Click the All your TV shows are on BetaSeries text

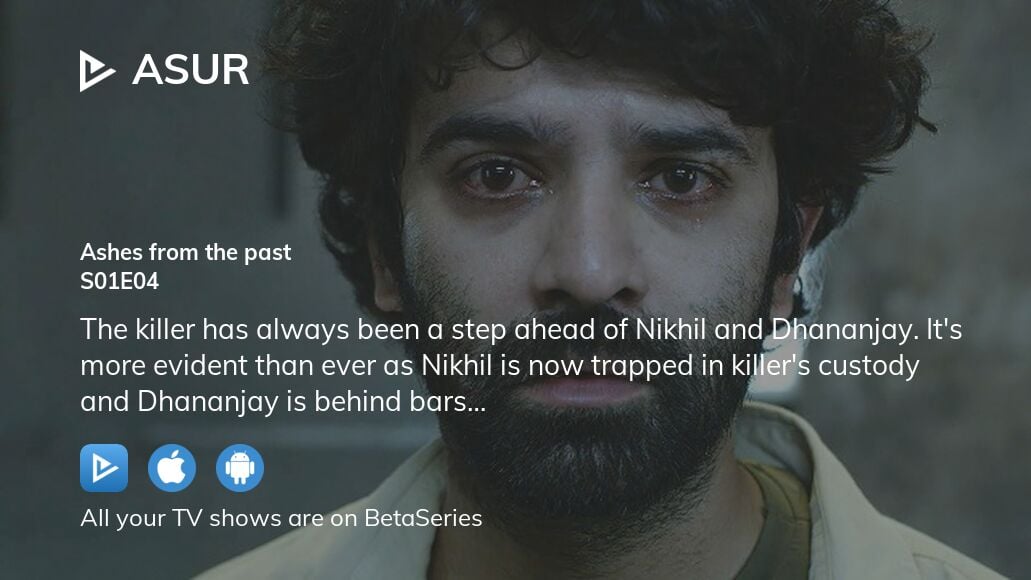(281, 518)
